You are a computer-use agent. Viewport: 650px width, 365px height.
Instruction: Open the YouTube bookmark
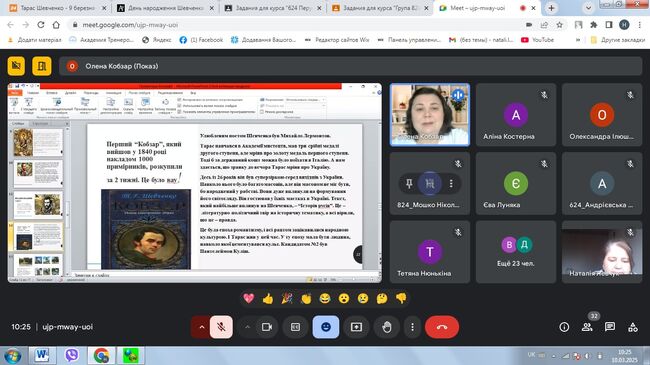pos(537,40)
